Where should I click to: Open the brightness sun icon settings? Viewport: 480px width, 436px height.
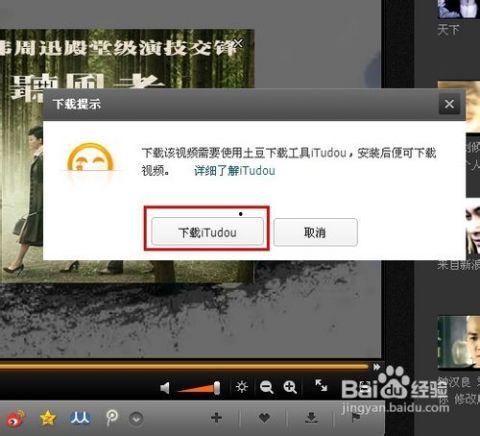[241, 387]
